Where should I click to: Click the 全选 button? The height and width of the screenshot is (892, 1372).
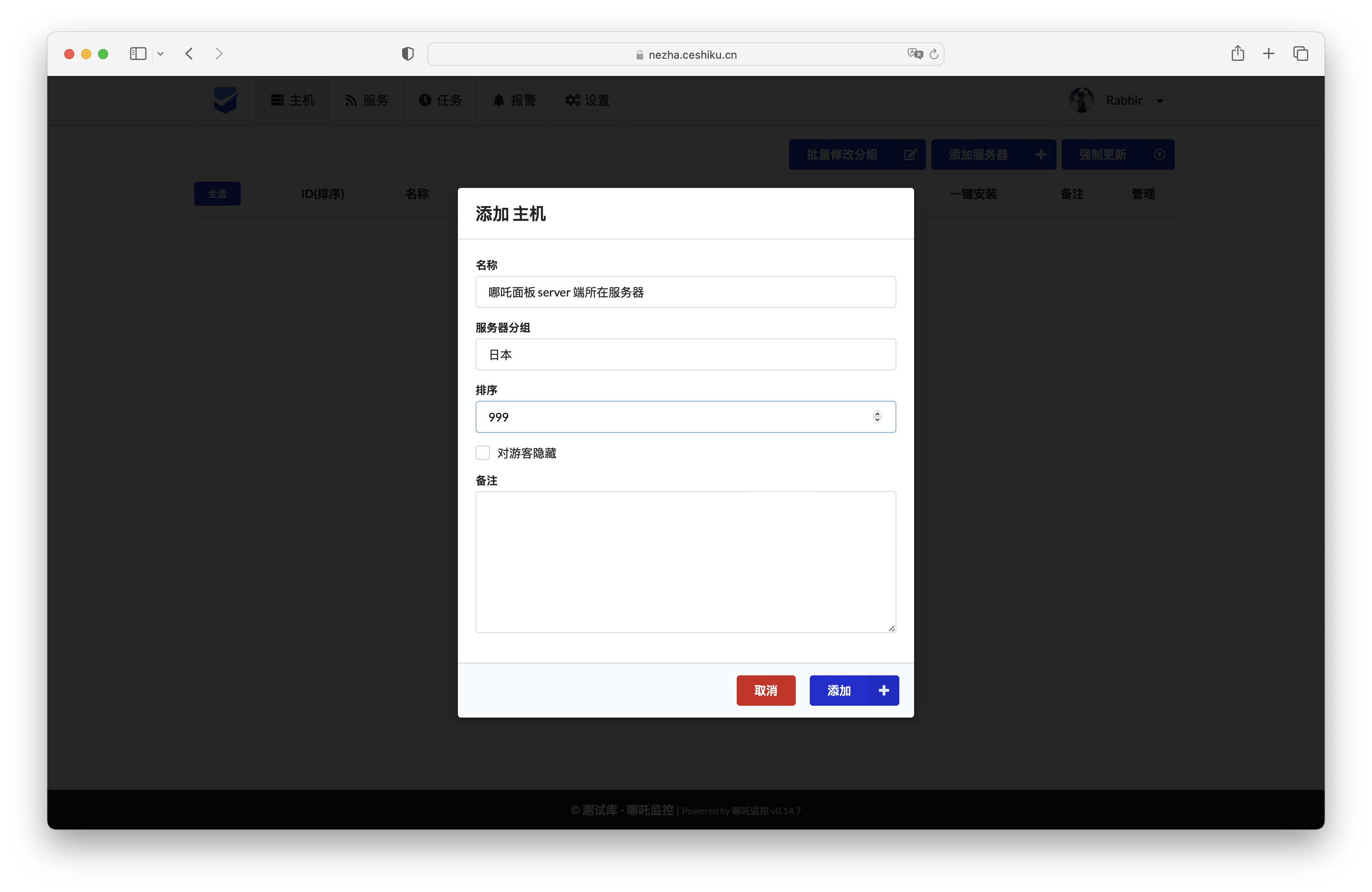(217, 193)
